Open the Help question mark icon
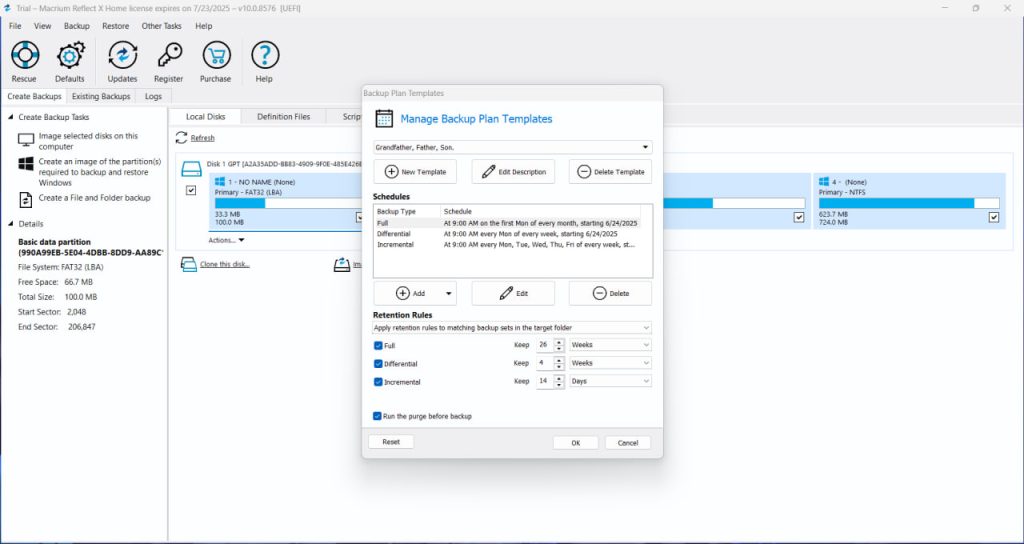This screenshot has width=1024, height=544. click(264, 55)
